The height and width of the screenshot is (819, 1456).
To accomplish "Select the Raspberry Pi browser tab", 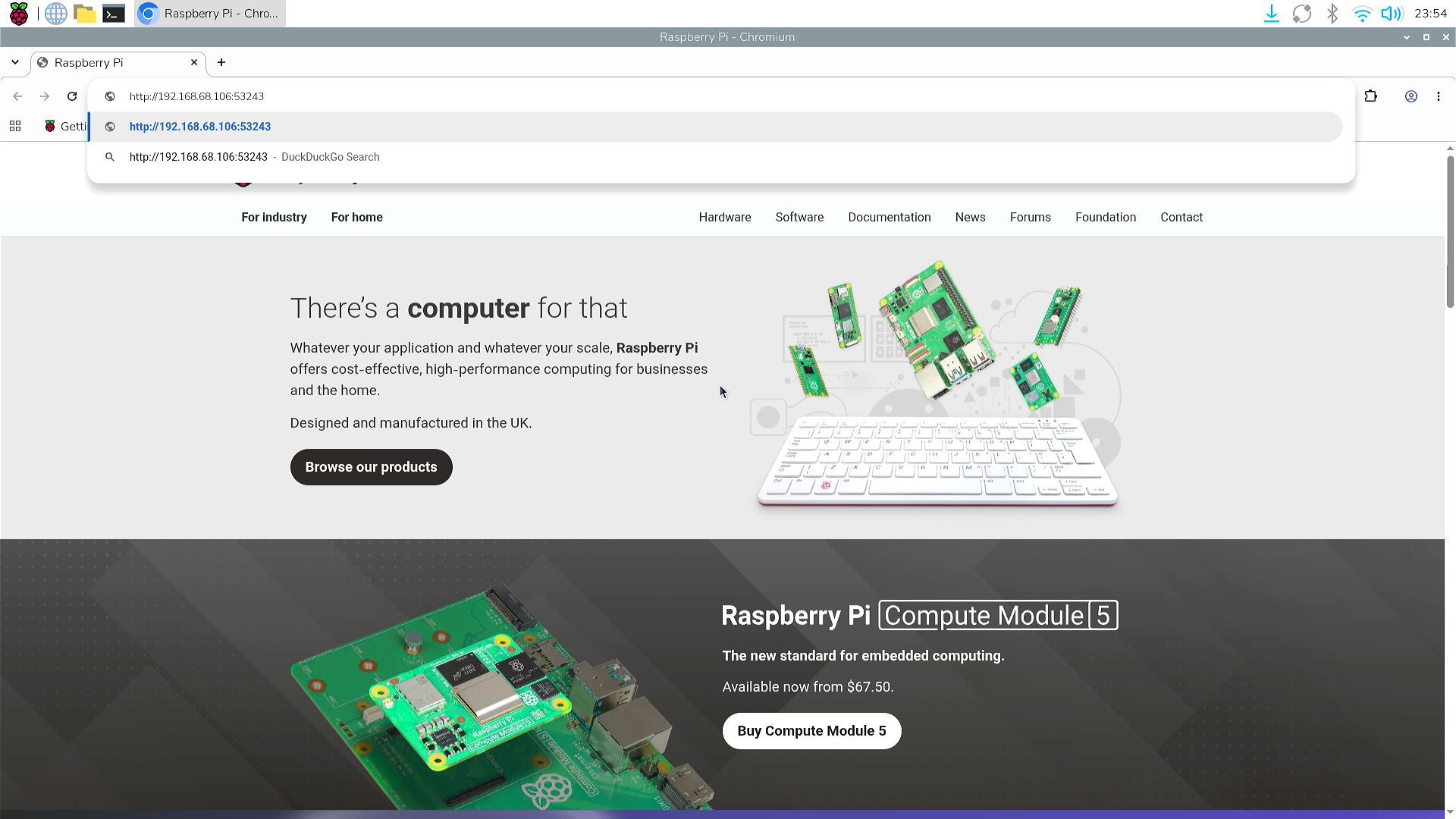I will pos(118,63).
